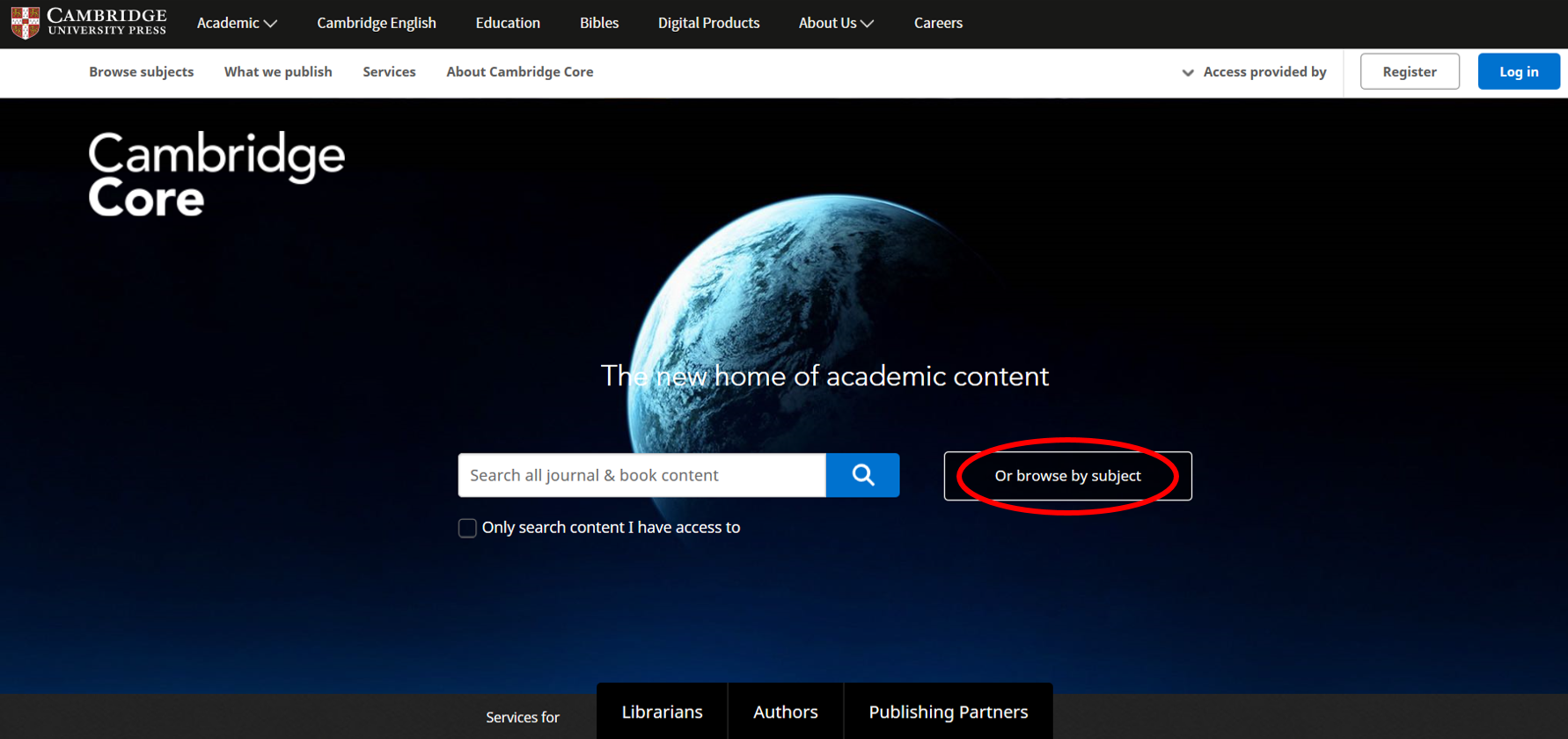This screenshot has height=739, width=1568.
Task: Select the Authors services tab
Action: [x=786, y=712]
